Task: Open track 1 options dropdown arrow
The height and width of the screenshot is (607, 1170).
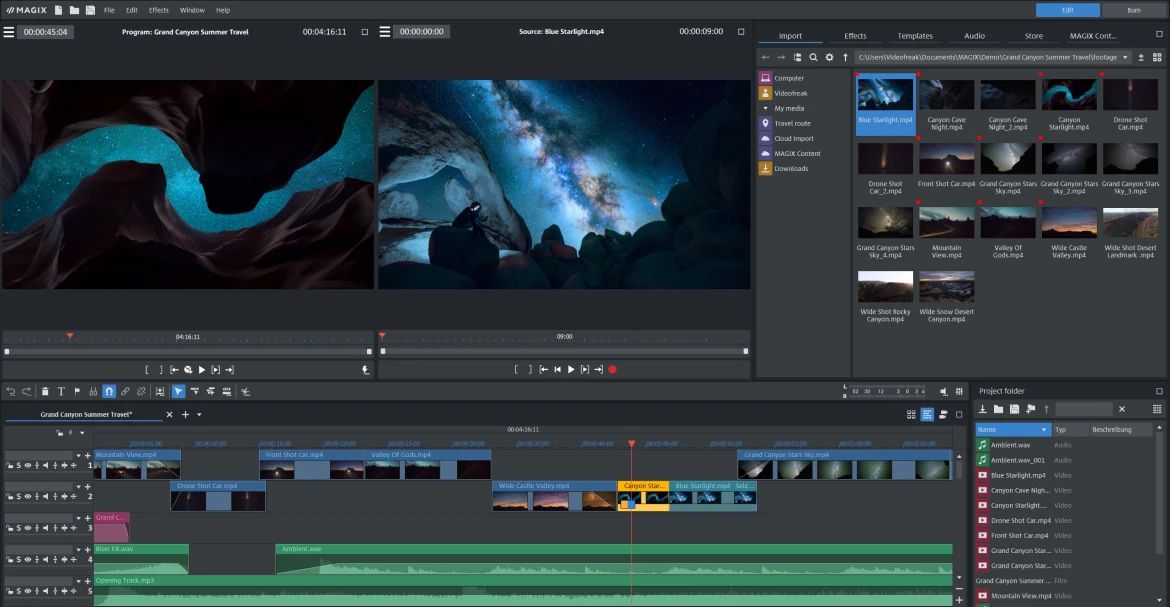Action: click(x=79, y=456)
